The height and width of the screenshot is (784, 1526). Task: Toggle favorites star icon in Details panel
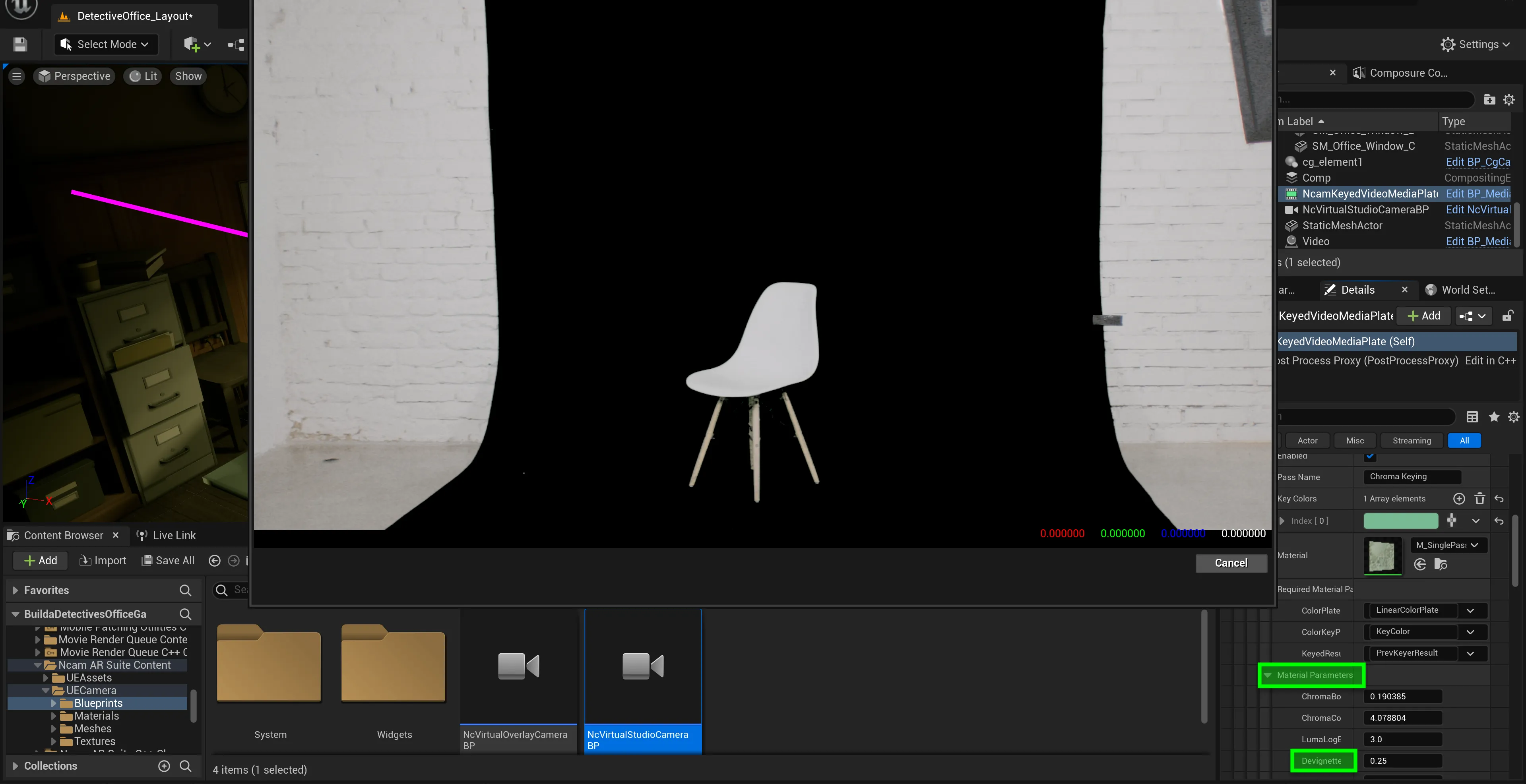point(1494,417)
